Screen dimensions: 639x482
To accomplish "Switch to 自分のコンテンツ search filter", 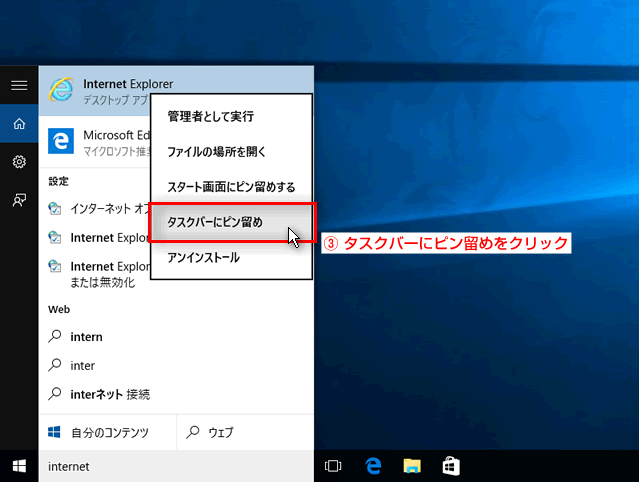I will tap(108, 432).
